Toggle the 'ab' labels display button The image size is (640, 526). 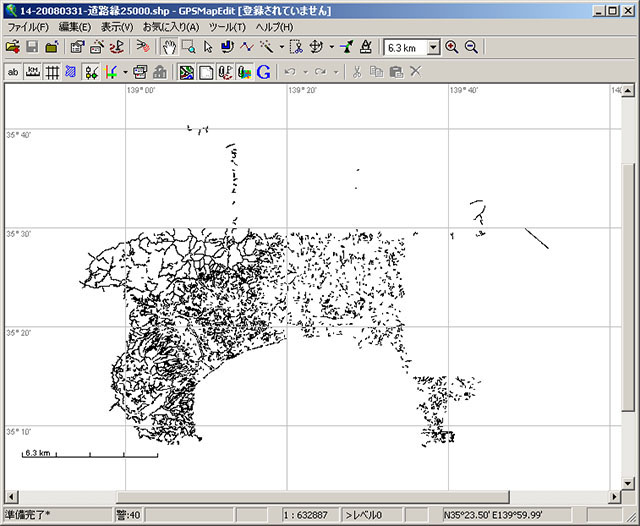click(x=13, y=72)
